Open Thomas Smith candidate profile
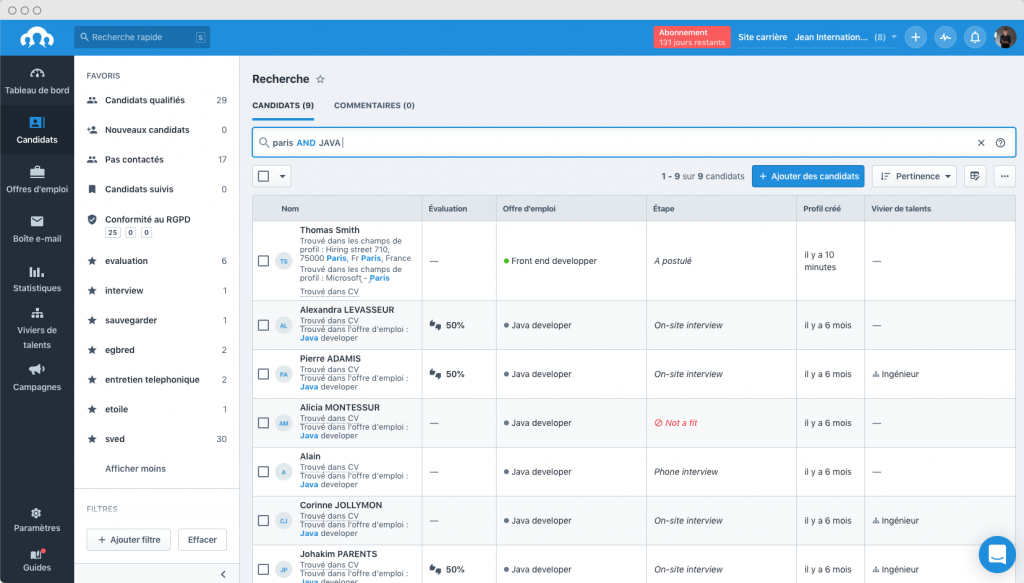 [x=330, y=230]
